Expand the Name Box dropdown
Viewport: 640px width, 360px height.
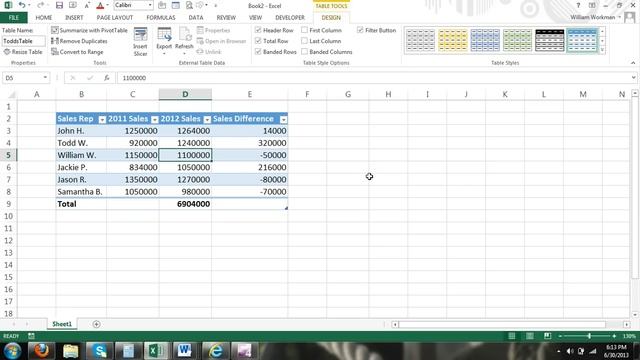pyautogui.click(x=45, y=78)
